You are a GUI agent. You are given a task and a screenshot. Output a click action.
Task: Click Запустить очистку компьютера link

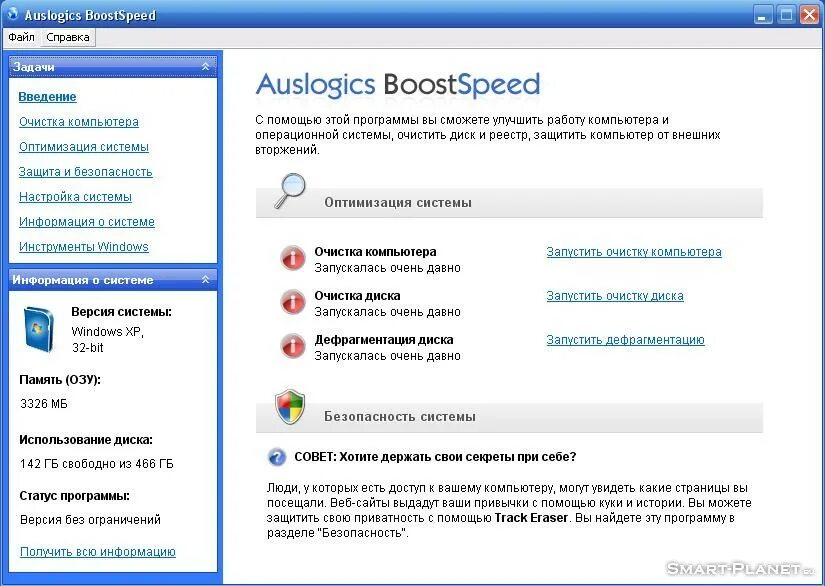[x=634, y=252]
